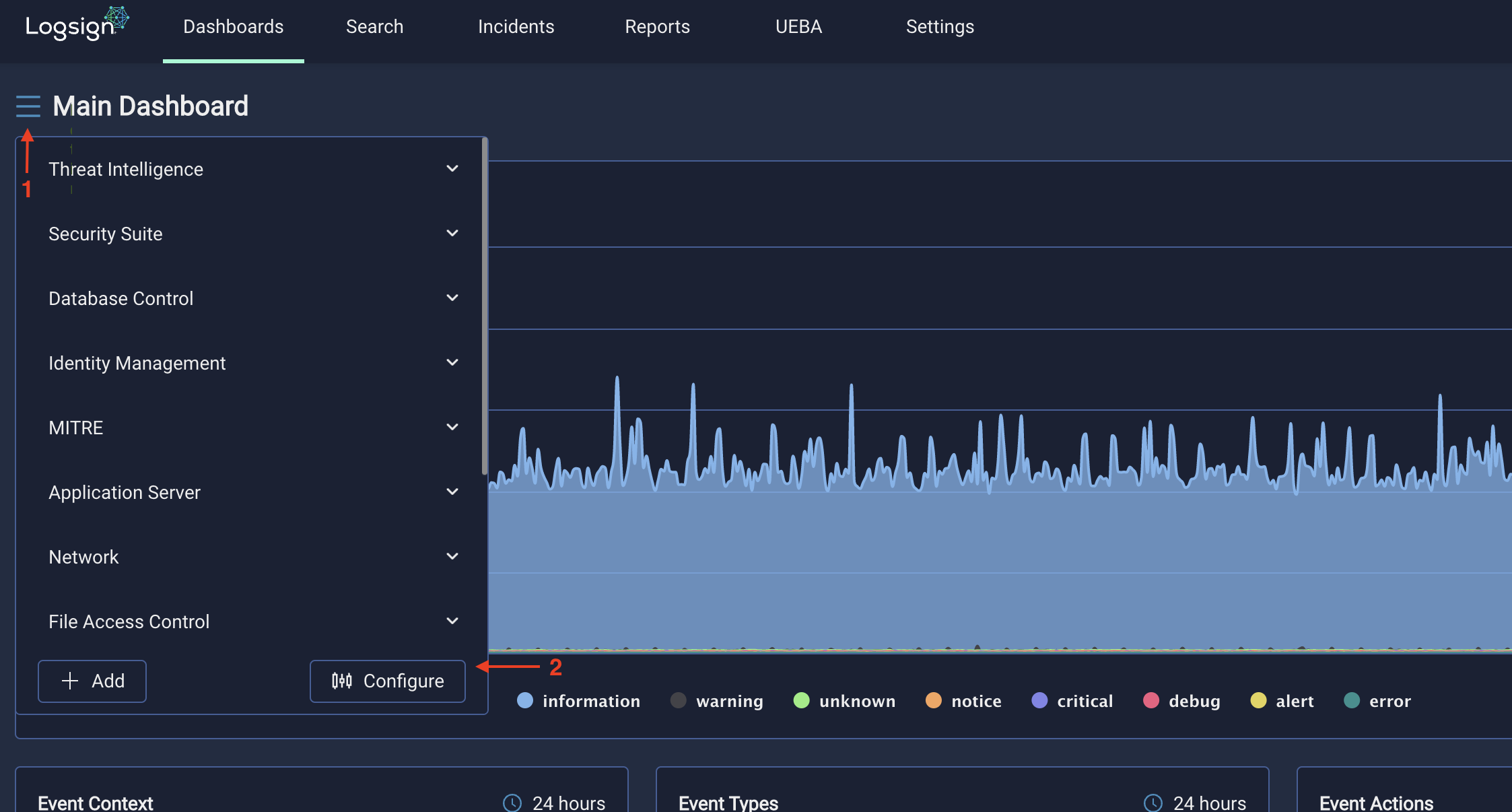The image size is (1512, 812).
Task: Expand the Network chevron
Action: pos(452,556)
